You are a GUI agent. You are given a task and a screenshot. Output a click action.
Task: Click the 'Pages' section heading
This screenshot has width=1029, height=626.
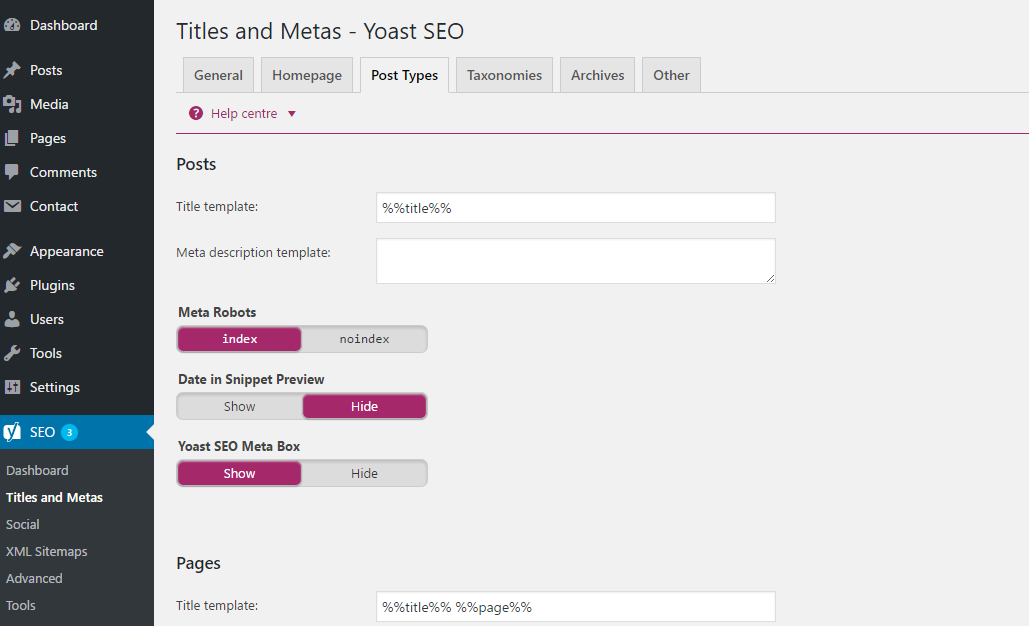click(198, 564)
